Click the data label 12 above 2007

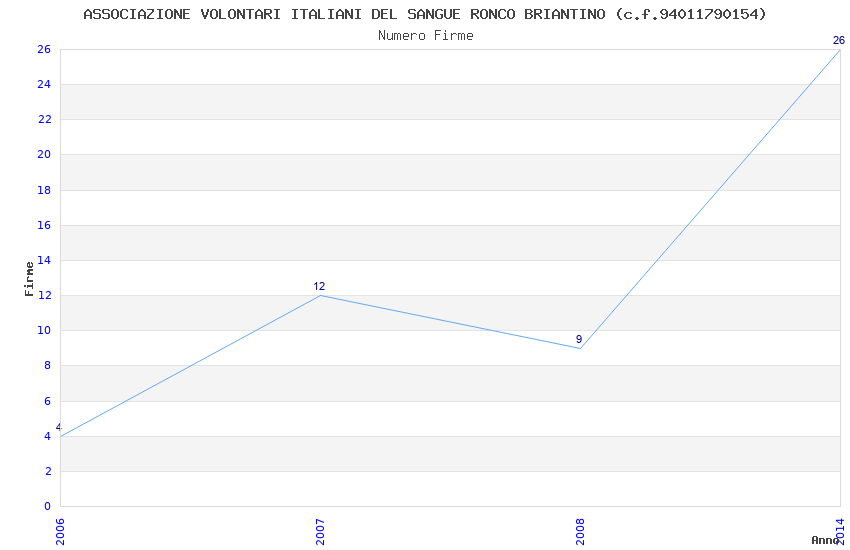tap(319, 286)
